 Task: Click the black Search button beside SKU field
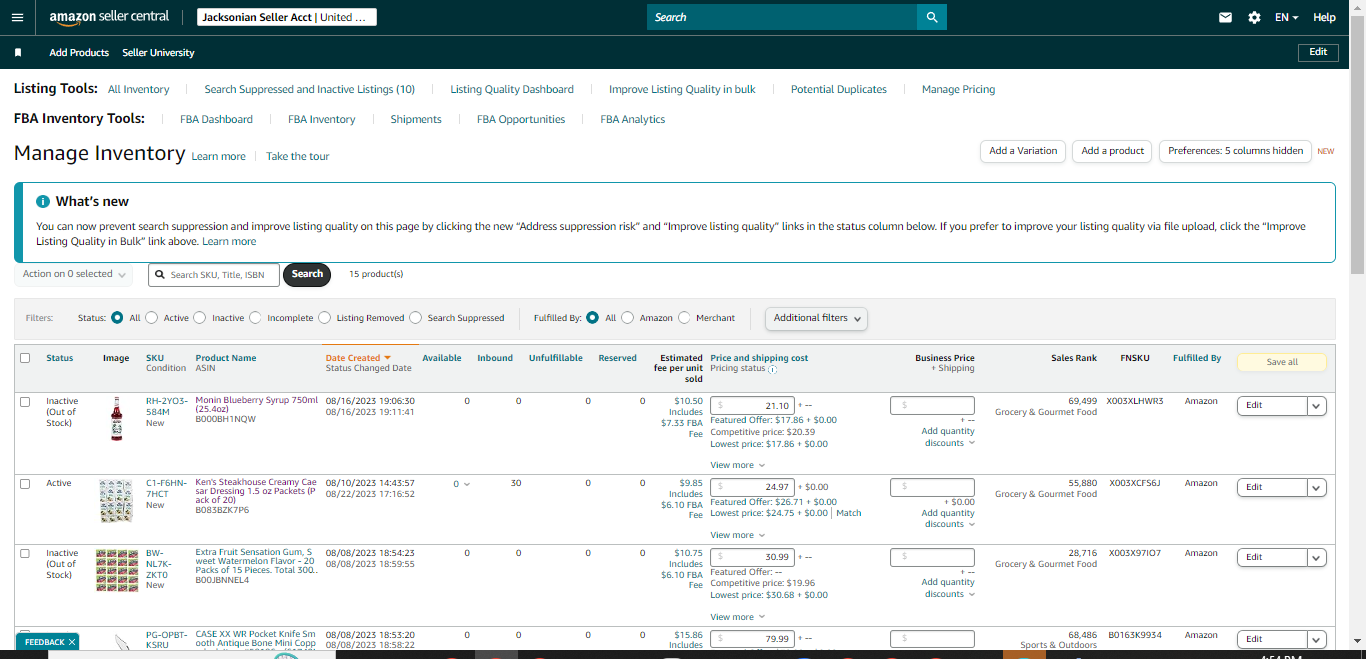coord(307,274)
